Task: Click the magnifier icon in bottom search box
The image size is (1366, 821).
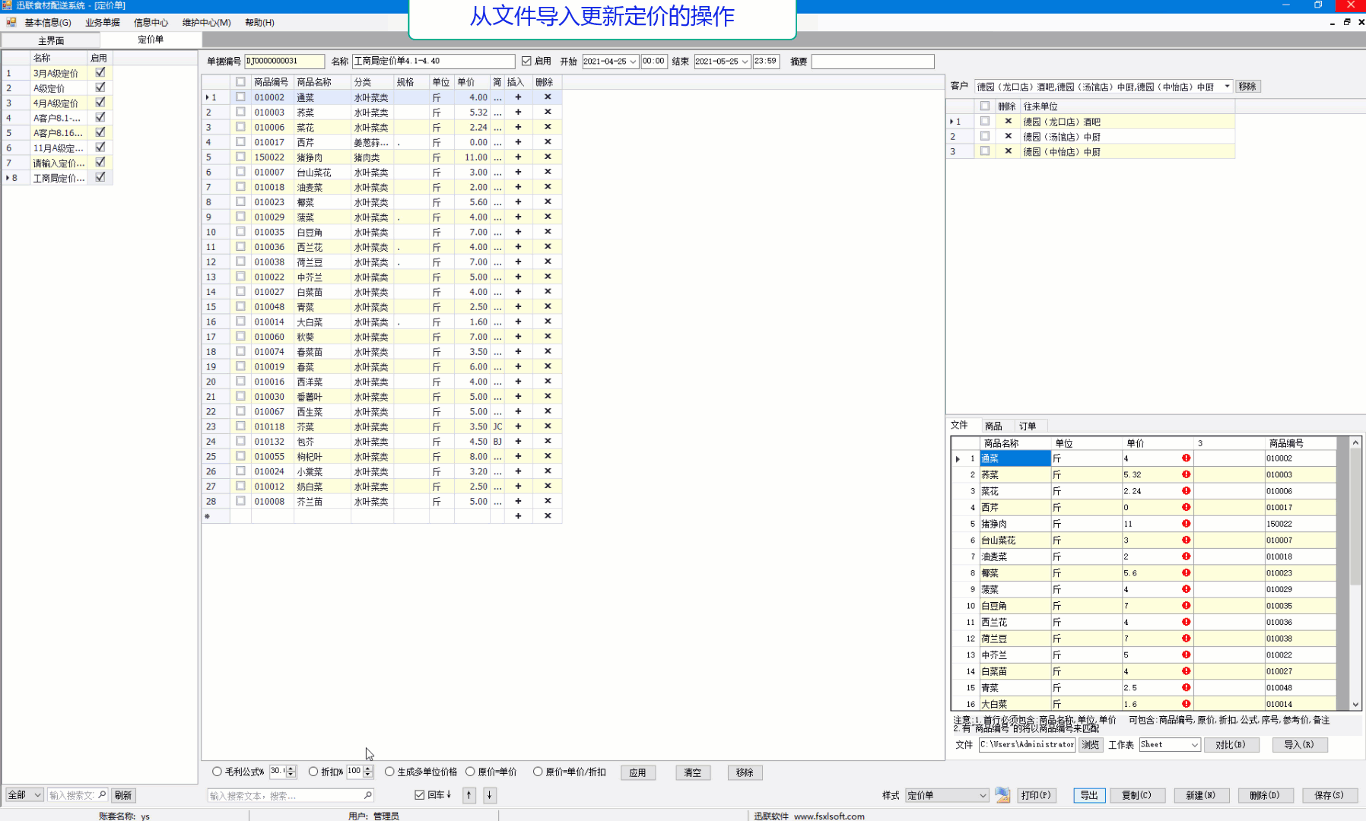Action: (x=367, y=796)
